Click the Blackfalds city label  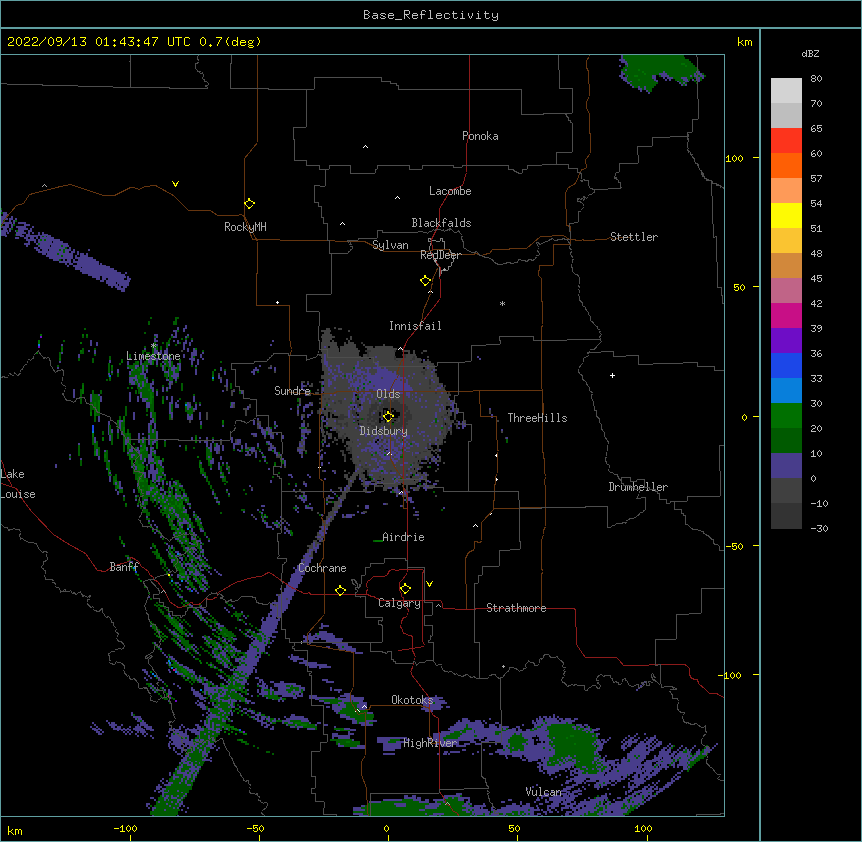441,223
